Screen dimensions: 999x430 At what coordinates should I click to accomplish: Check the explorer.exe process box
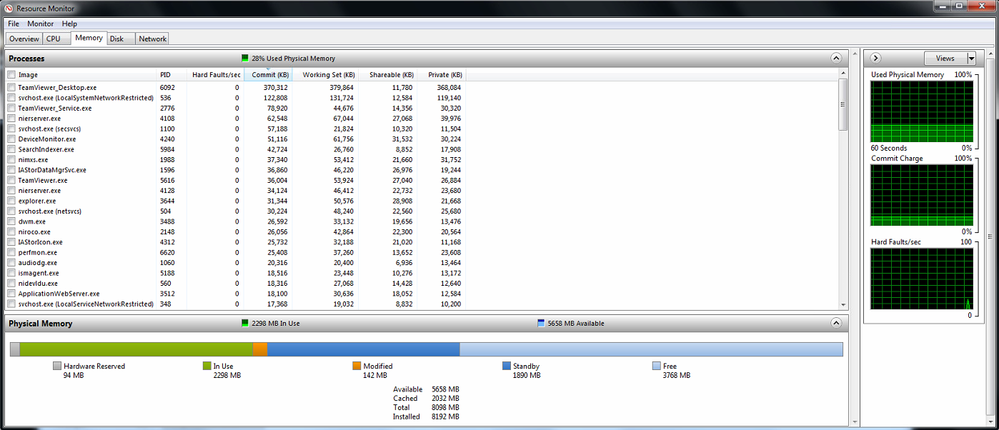pos(11,201)
